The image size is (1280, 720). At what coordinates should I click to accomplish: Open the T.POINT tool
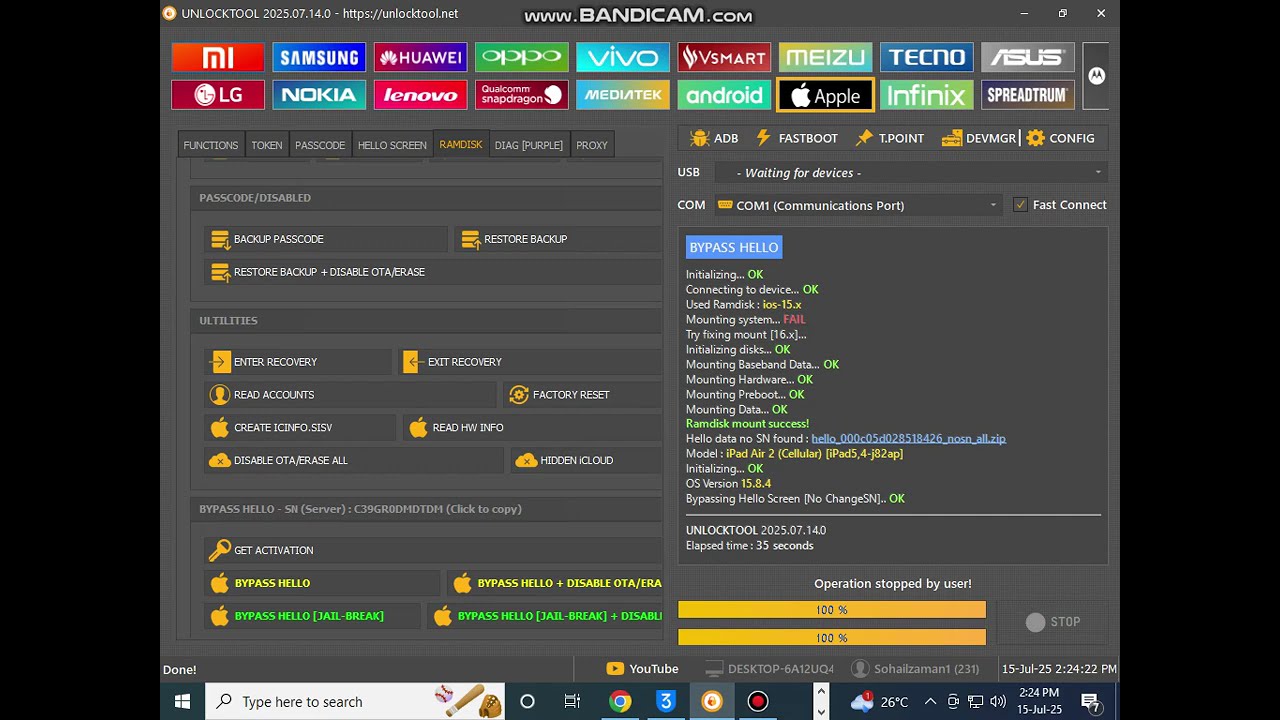889,138
